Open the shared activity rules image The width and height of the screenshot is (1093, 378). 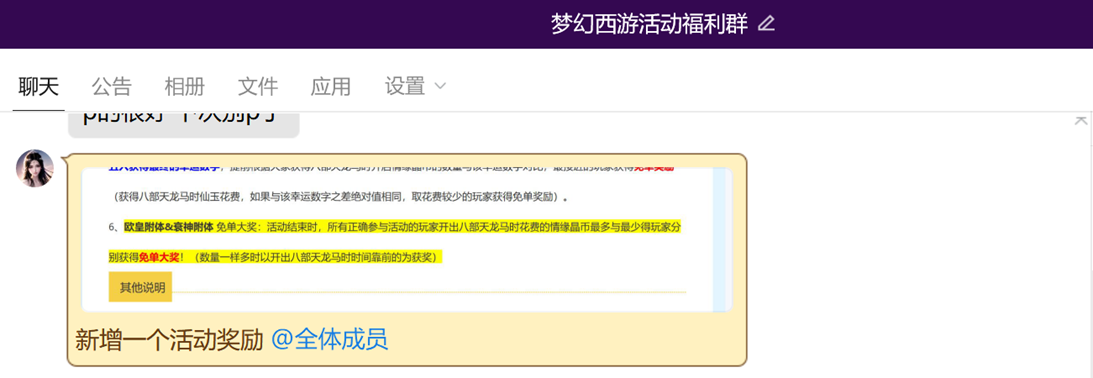click(407, 239)
